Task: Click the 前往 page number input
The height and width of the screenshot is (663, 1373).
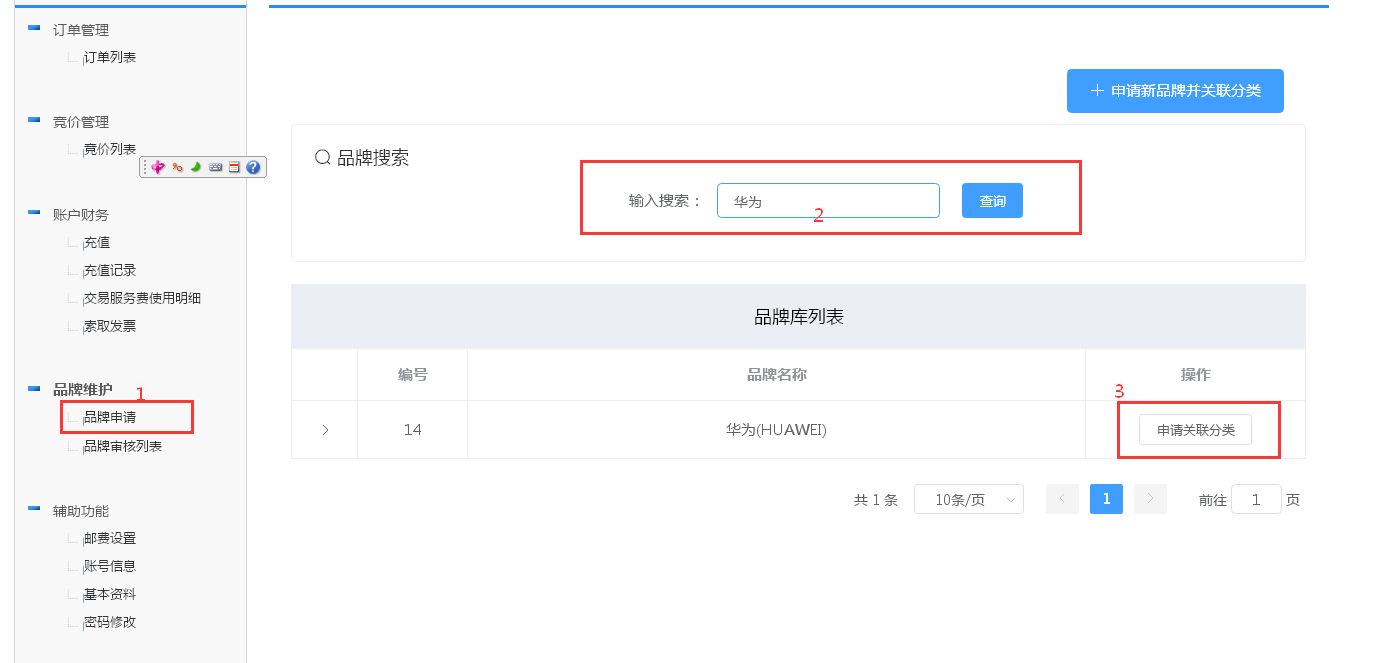Action: pyautogui.click(x=1256, y=499)
